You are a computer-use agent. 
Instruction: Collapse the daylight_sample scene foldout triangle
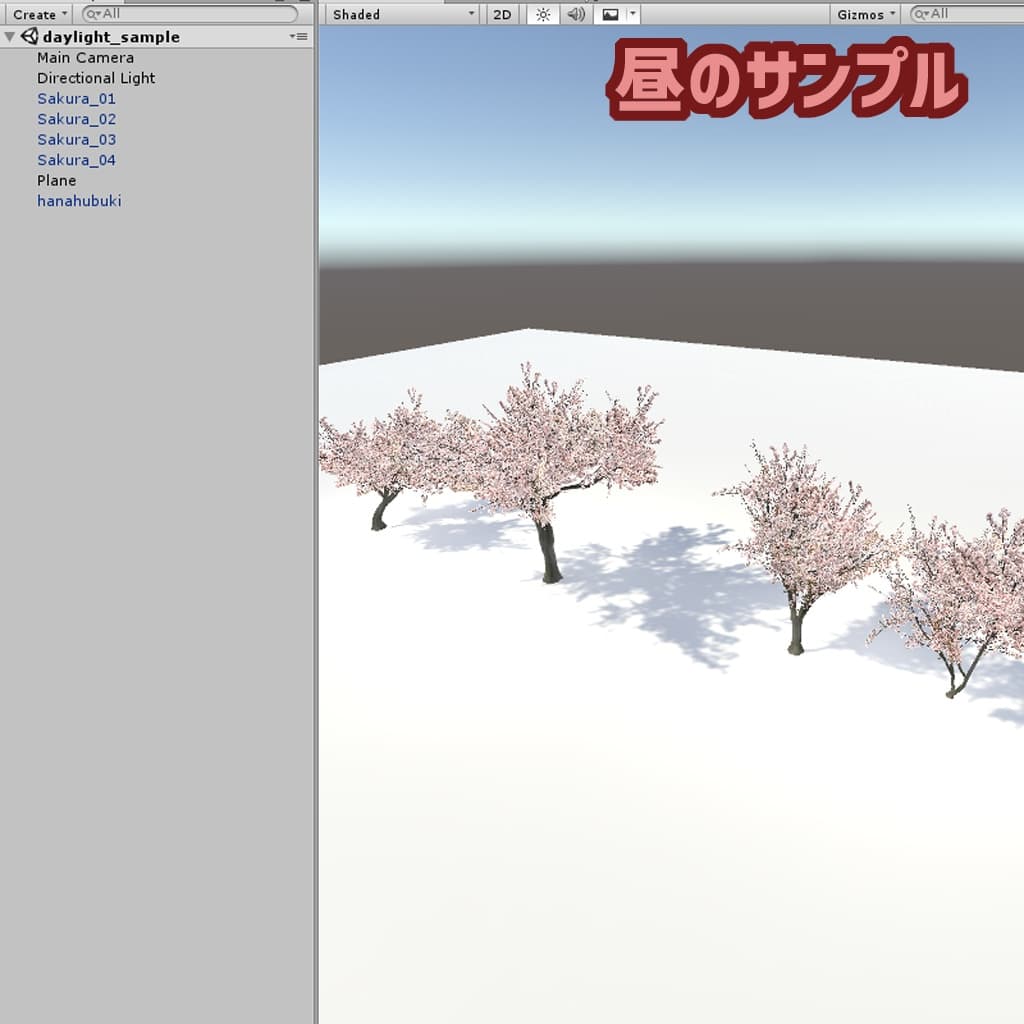tap(10, 37)
